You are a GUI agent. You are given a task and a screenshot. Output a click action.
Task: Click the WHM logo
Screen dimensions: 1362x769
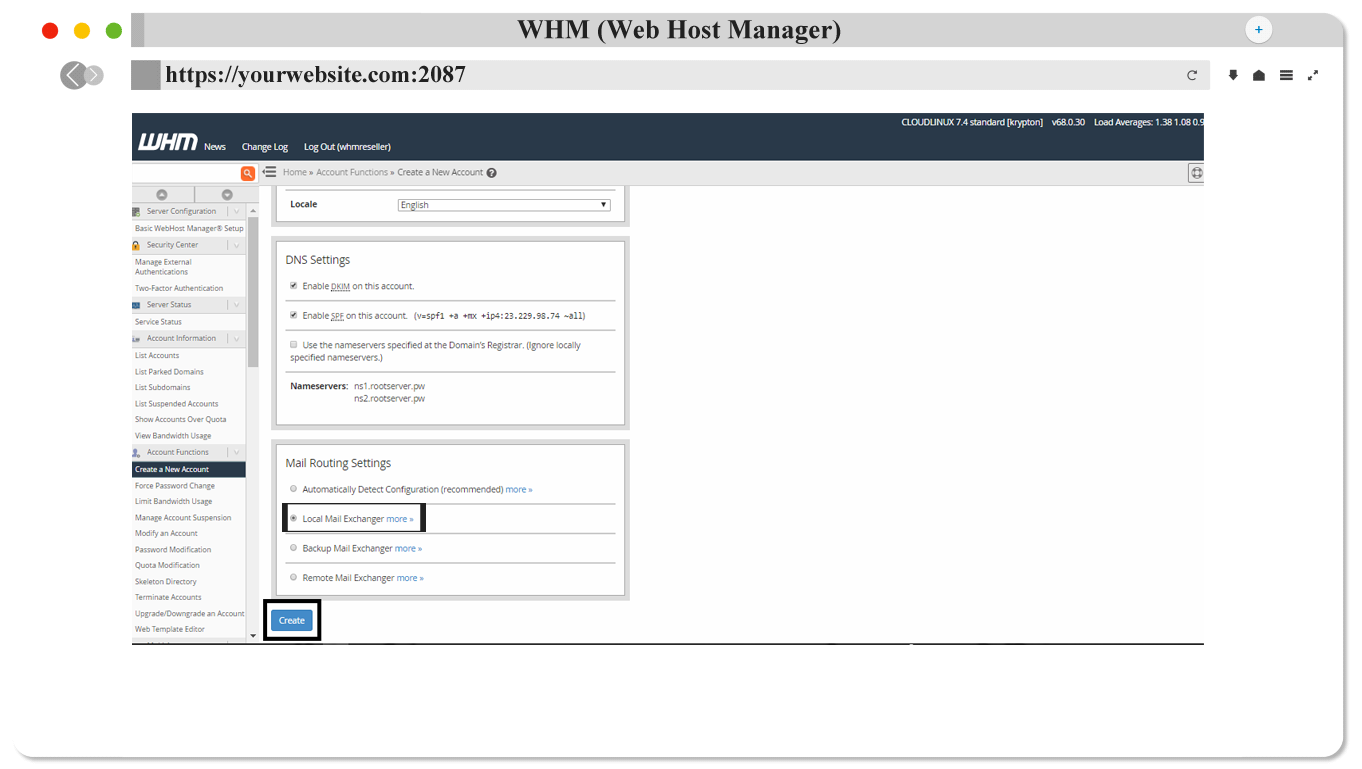(x=167, y=142)
